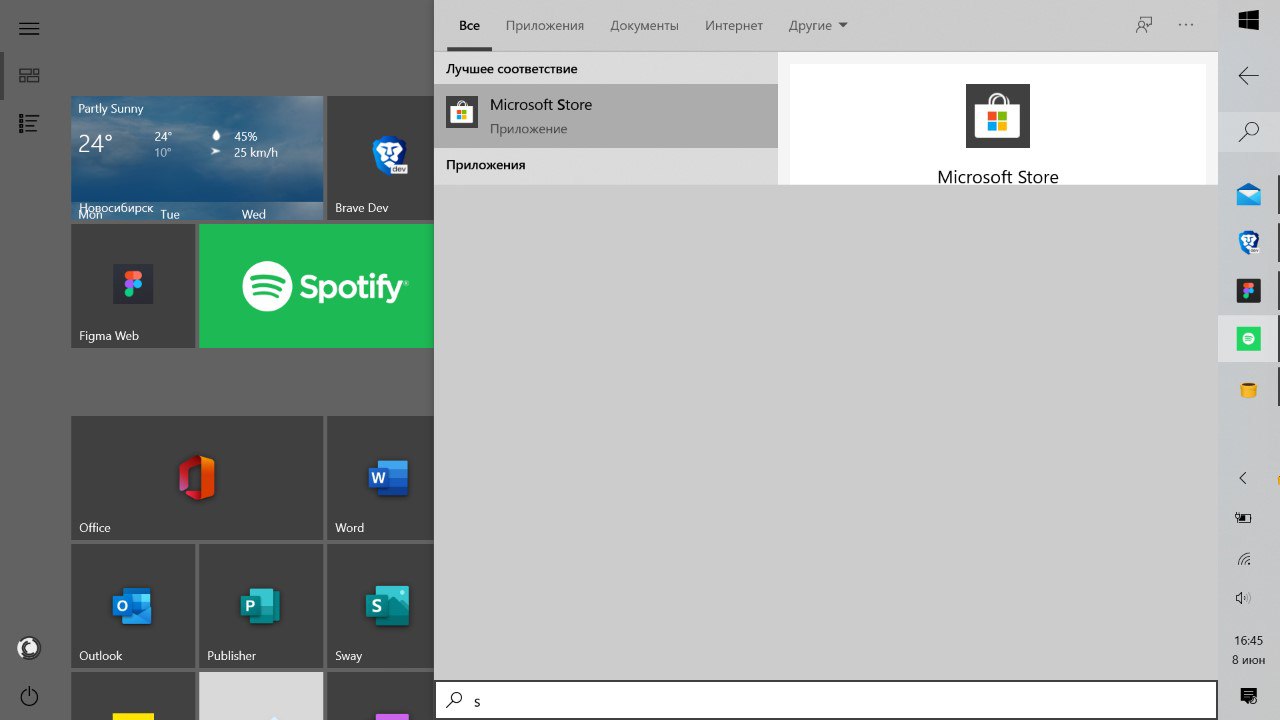Click the Power button icon
This screenshot has width=1280, height=720.
29,696
